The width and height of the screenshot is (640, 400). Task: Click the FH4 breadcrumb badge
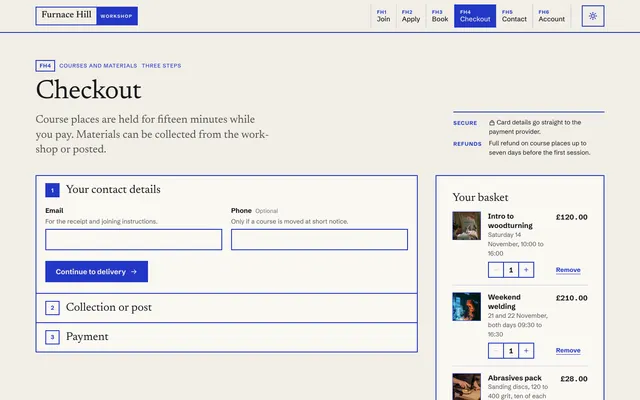pos(45,66)
